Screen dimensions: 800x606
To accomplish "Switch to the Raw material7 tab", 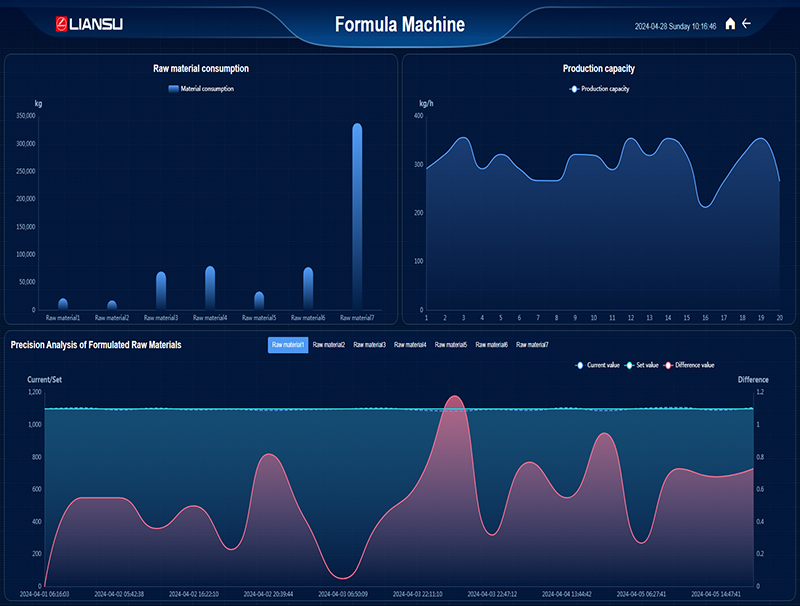I will click(x=532, y=345).
